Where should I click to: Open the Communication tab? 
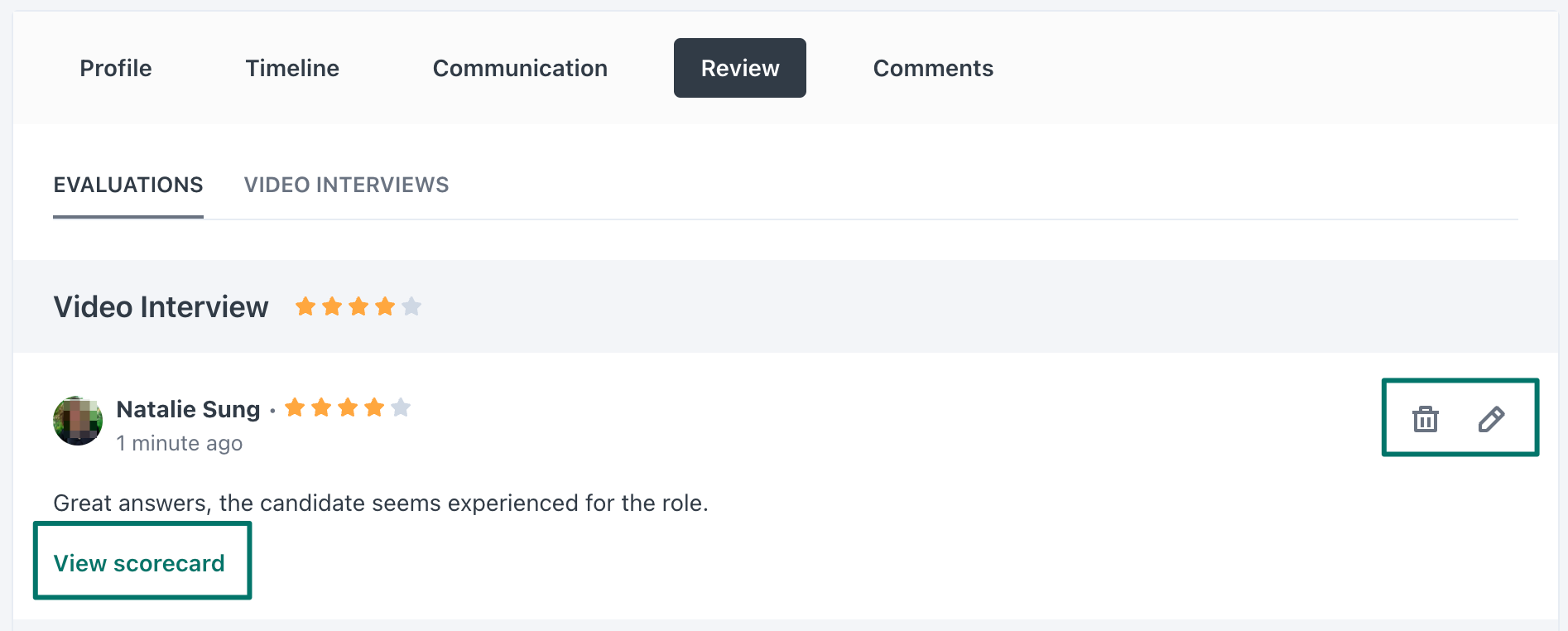[519, 68]
